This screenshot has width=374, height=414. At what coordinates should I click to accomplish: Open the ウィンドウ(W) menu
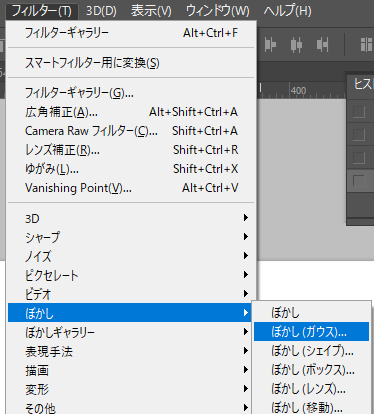point(217,11)
